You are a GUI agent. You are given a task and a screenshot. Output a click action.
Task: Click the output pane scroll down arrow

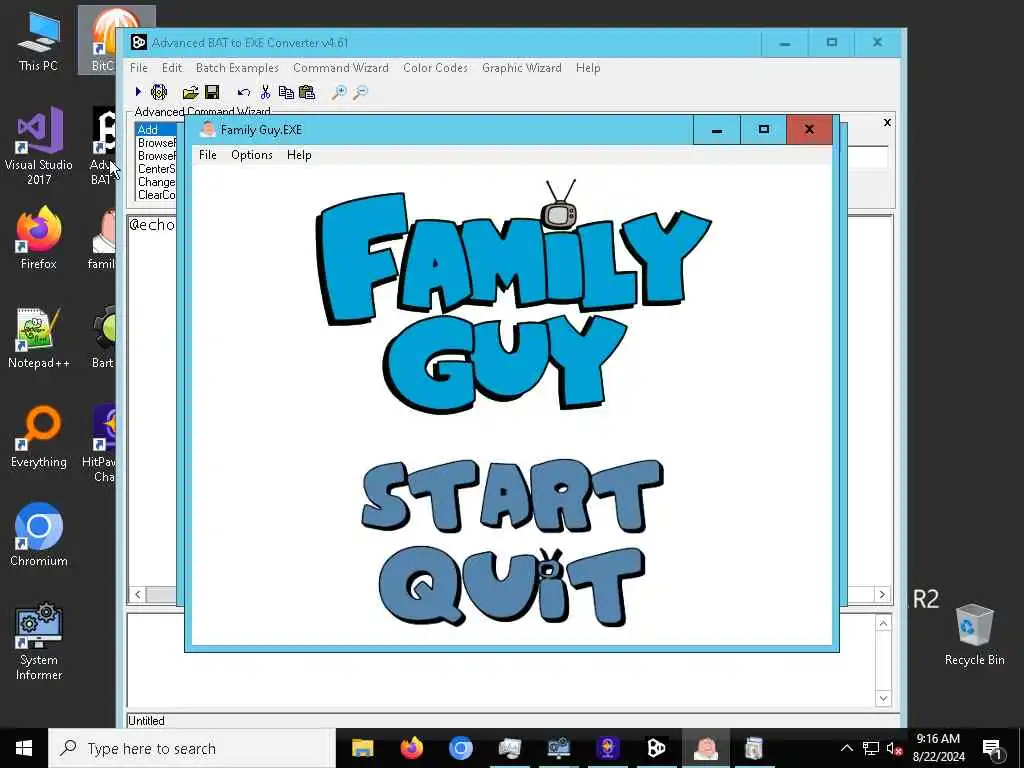pyautogui.click(x=883, y=698)
